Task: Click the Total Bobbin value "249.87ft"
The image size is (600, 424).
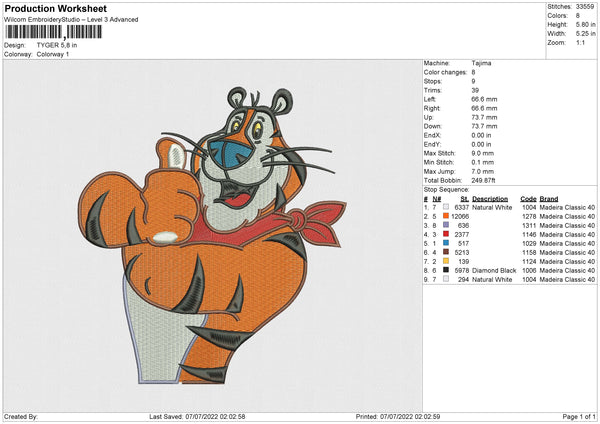Action: coord(483,180)
